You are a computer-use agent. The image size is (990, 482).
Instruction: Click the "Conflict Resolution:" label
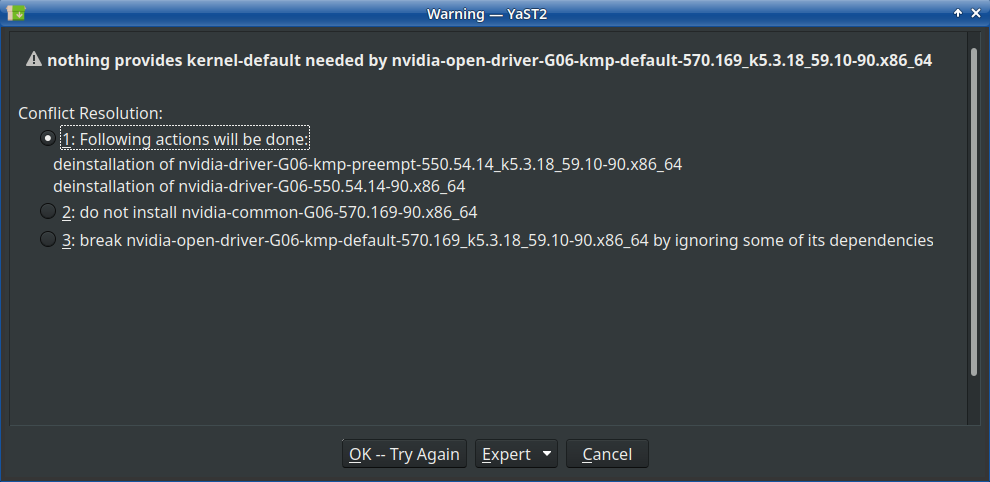click(90, 113)
